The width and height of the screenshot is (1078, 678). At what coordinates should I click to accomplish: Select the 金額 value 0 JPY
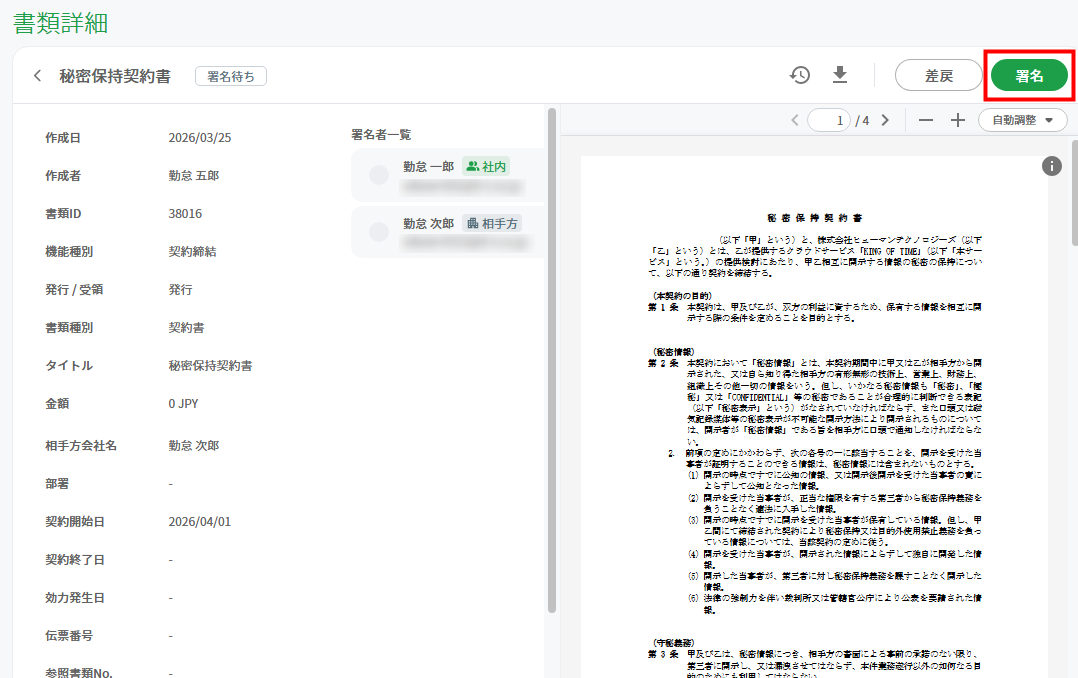tap(183, 404)
